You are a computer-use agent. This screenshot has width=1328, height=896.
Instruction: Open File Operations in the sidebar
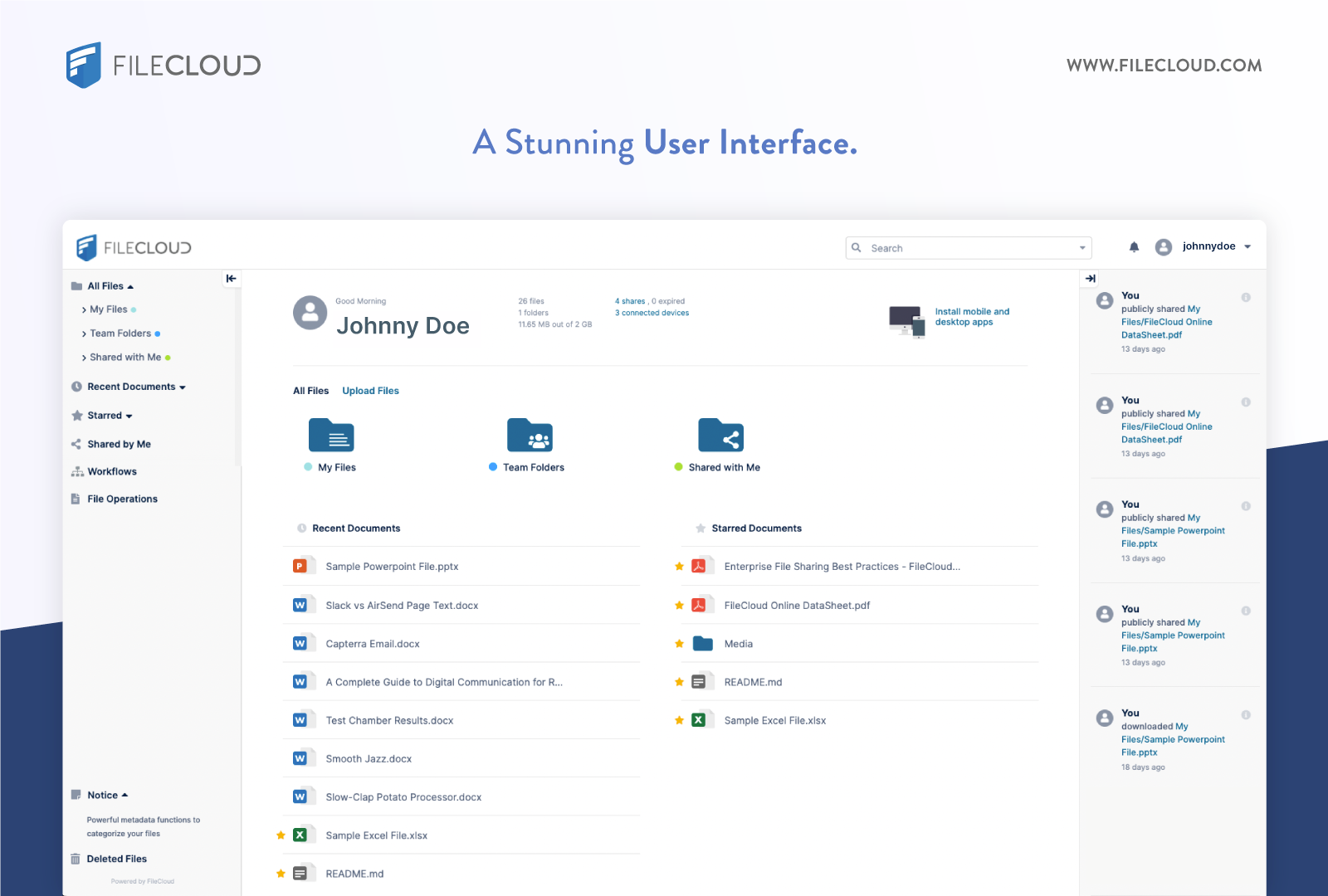point(122,499)
